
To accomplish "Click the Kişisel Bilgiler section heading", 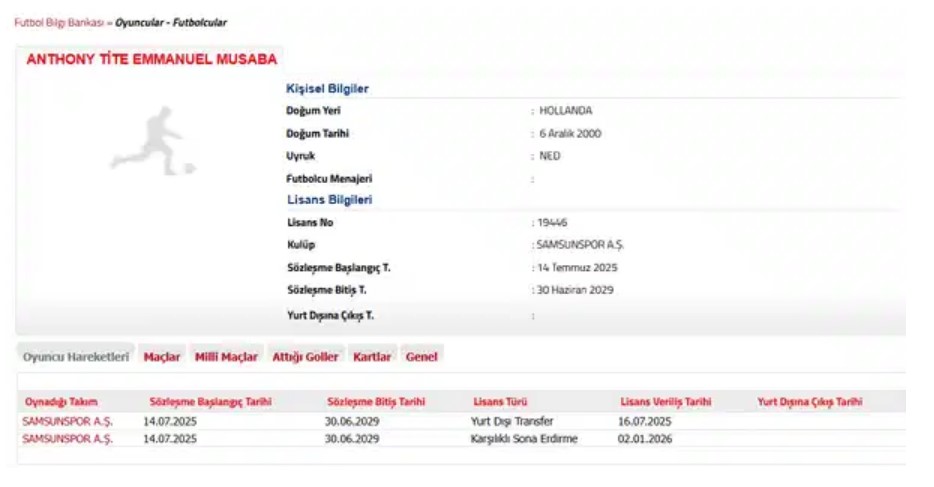I will tap(327, 89).
